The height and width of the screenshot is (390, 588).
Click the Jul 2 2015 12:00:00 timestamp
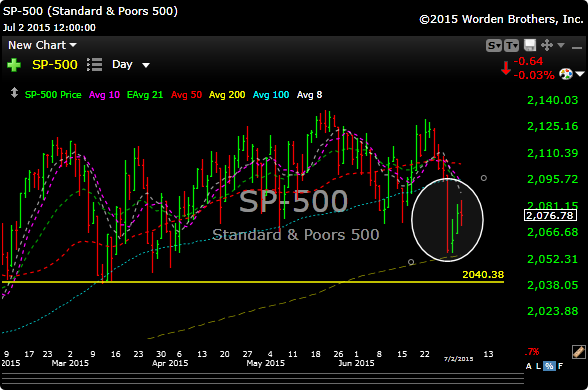pos(49,27)
